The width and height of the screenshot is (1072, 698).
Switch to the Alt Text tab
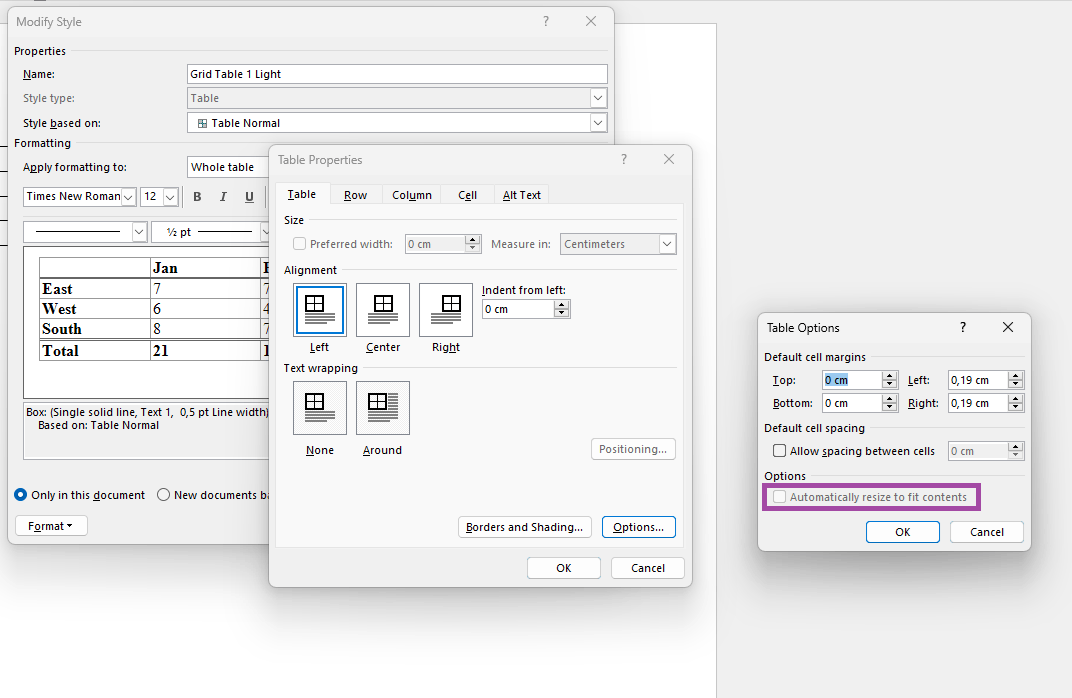522,195
